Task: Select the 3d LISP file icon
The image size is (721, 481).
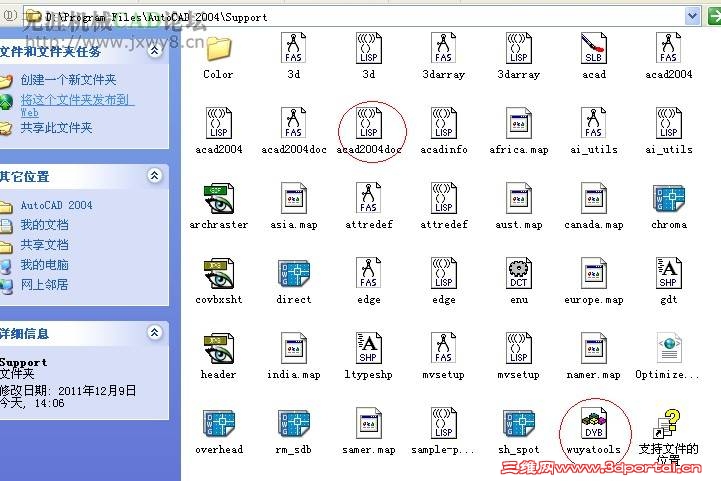Action: click(369, 48)
